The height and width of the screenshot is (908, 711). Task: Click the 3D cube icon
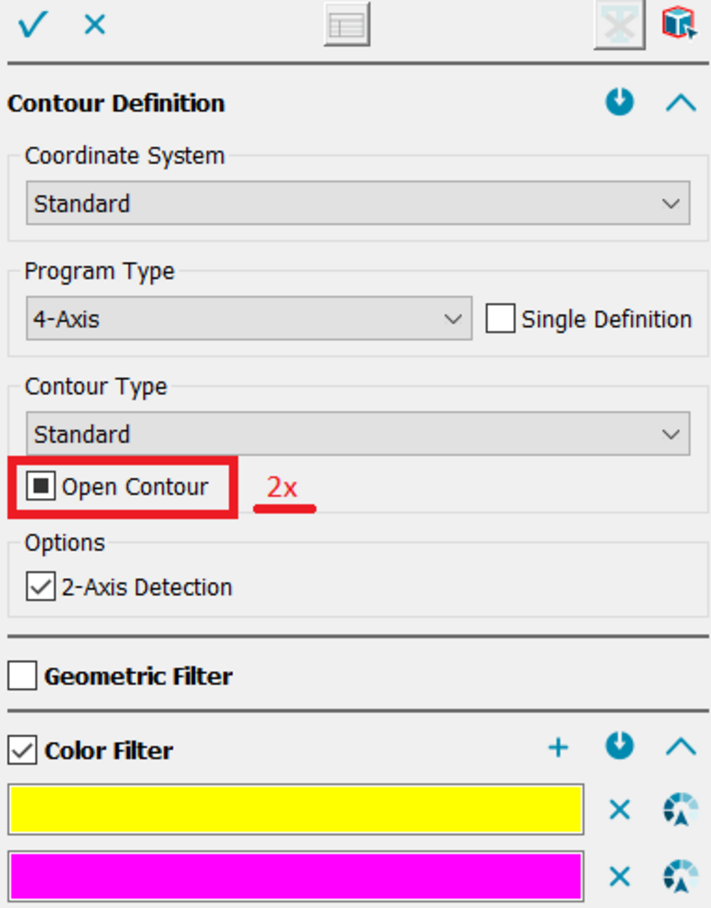coord(679,23)
